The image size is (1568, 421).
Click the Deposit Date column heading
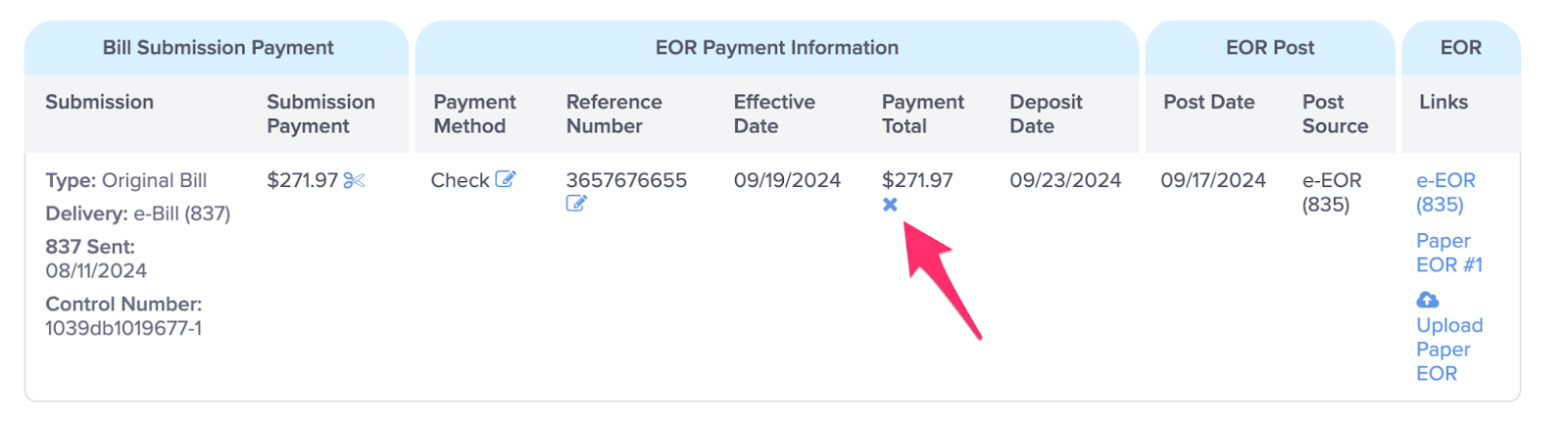(x=1046, y=114)
